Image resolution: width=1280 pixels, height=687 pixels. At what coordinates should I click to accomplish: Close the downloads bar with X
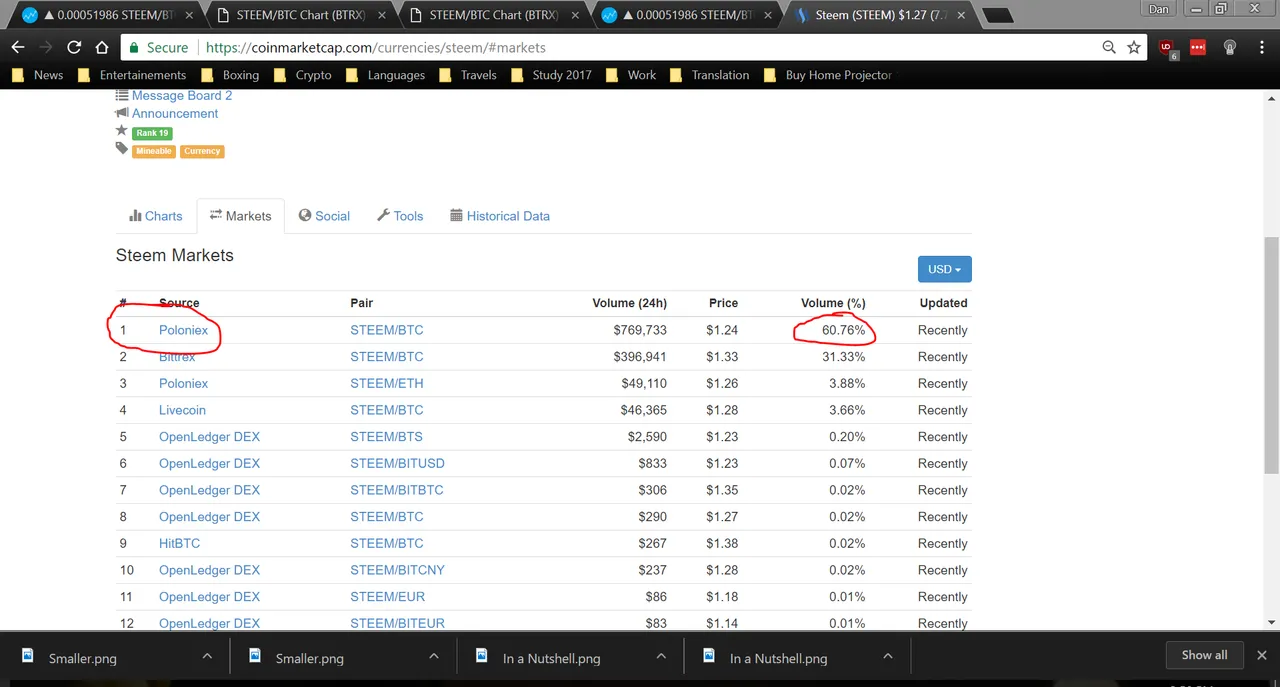coord(1260,655)
